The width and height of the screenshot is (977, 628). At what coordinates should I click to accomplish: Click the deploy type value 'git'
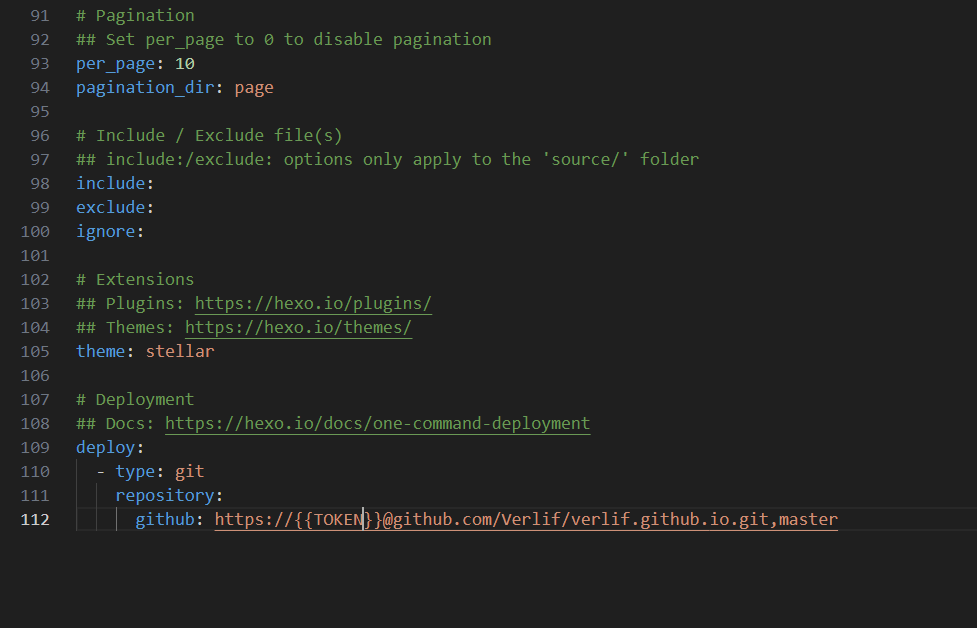click(189, 471)
